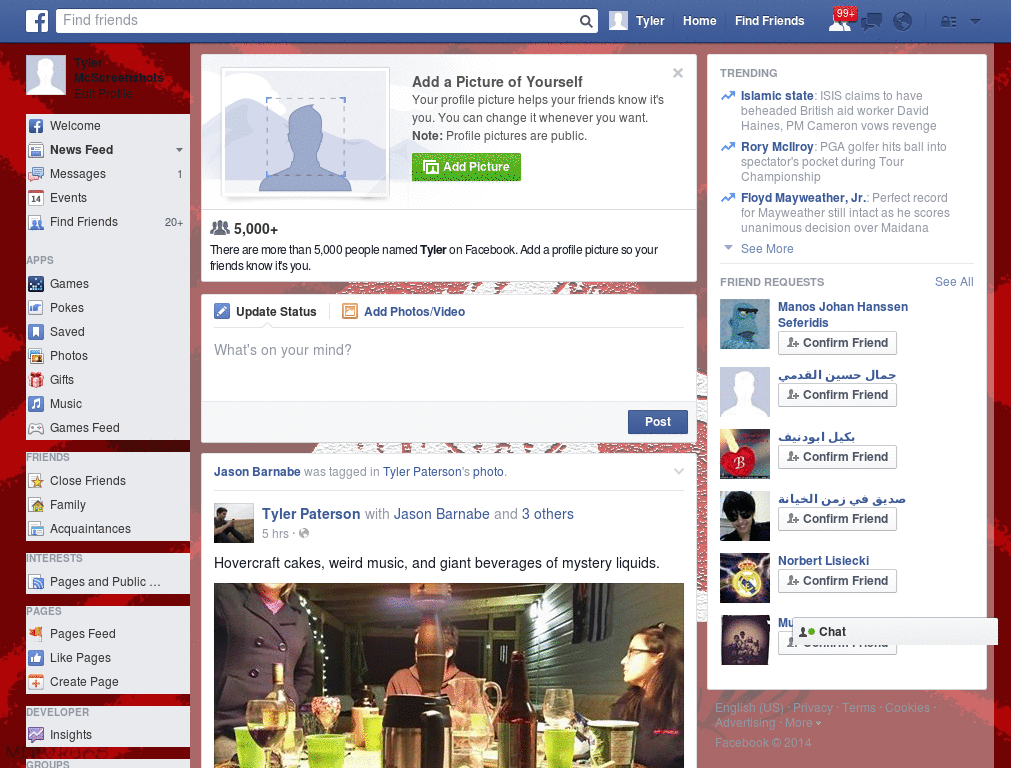Open the Islamic state trending link
Screen dimensions: 1024x768
click(x=776, y=96)
